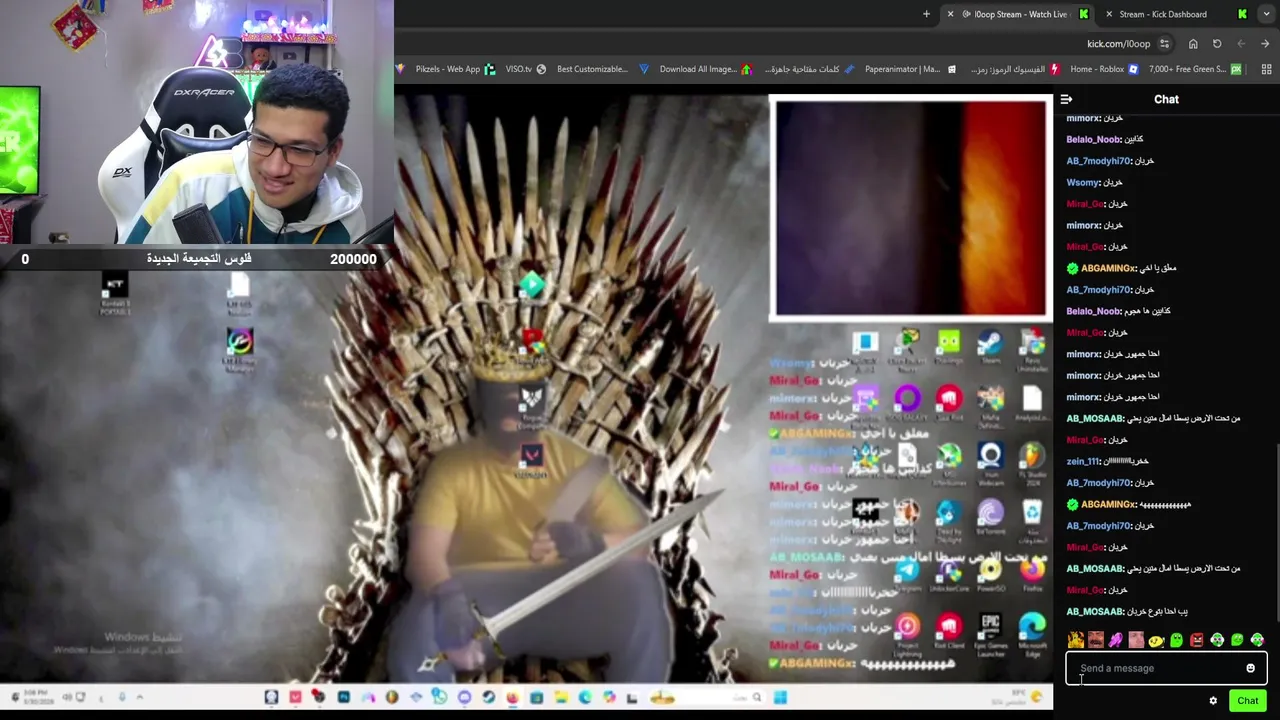Close the Kick Dashboard tab
The height and width of the screenshot is (720, 1280).
[1109, 14]
